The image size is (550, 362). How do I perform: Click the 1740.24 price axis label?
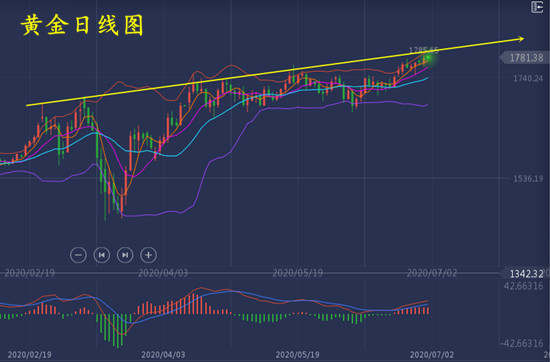click(x=528, y=78)
